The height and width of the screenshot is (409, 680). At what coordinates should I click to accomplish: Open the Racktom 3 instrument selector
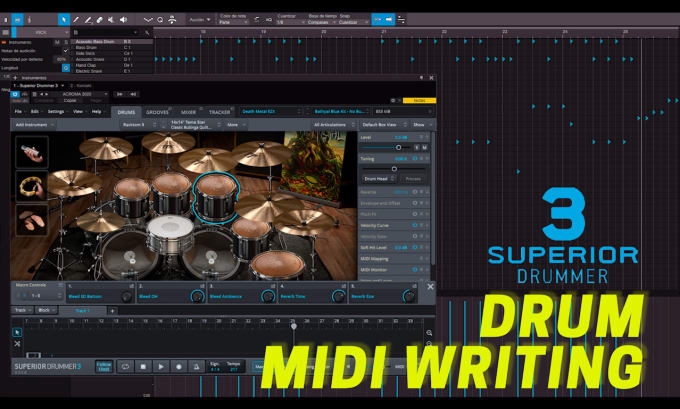click(139, 124)
